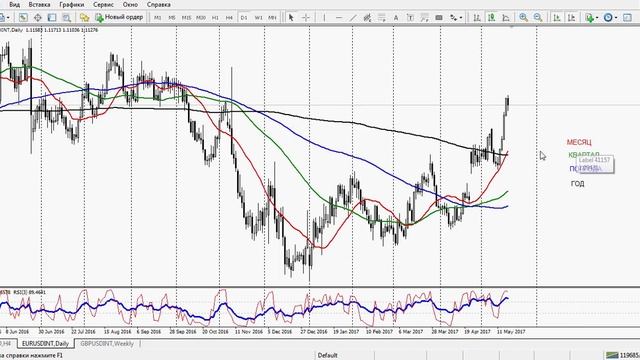Click window-pane icon right of Data Window icon
Screen dimensions: 640x360
52,18
